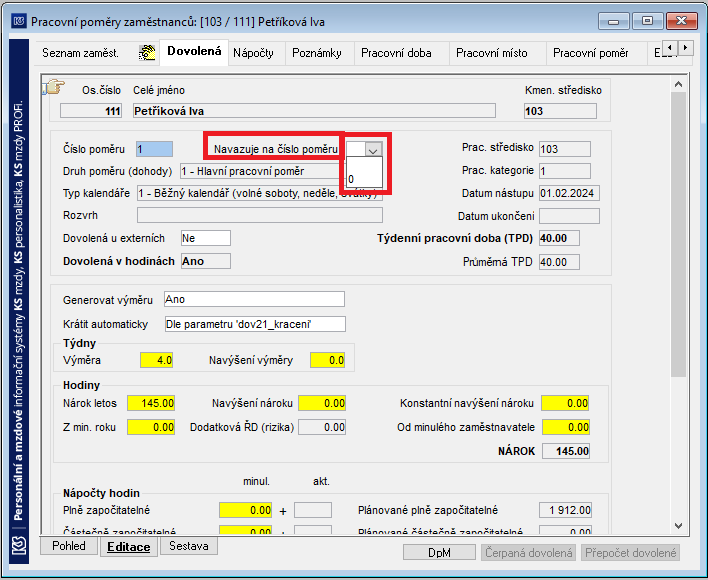Click the Prac. kategorie field
Image resolution: width=708 pixels, height=580 pixels.
(x=565, y=171)
